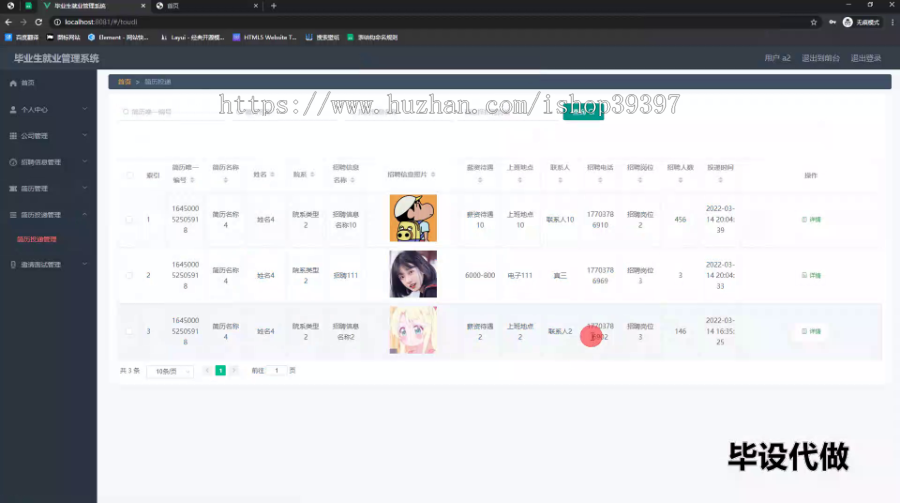Click the 公司管理 grid icon in sidebar
Image resolution: width=900 pixels, height=503 pixels.
13,136
